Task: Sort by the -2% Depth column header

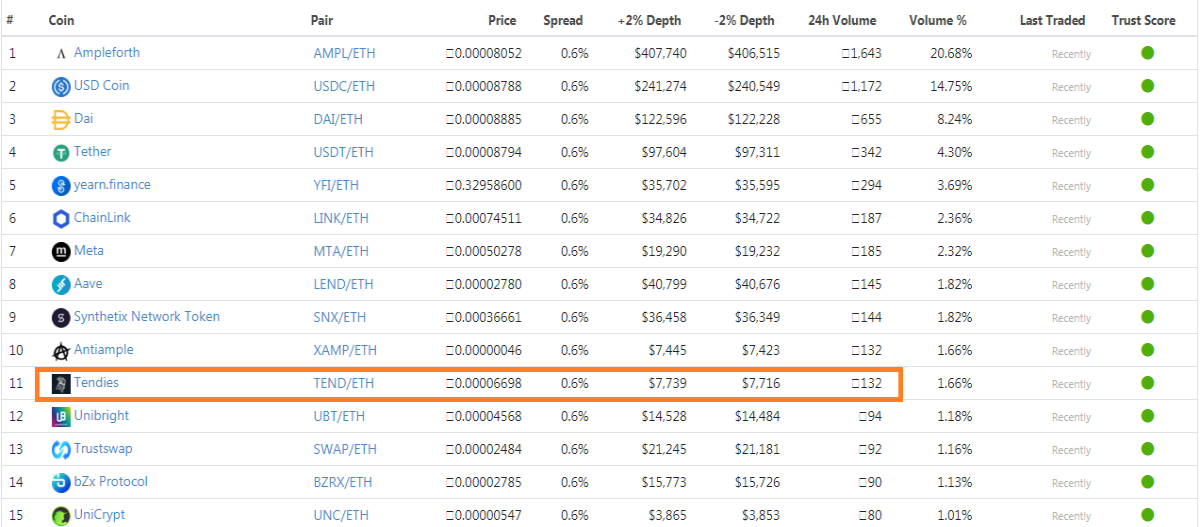Action: click(744, 20)
